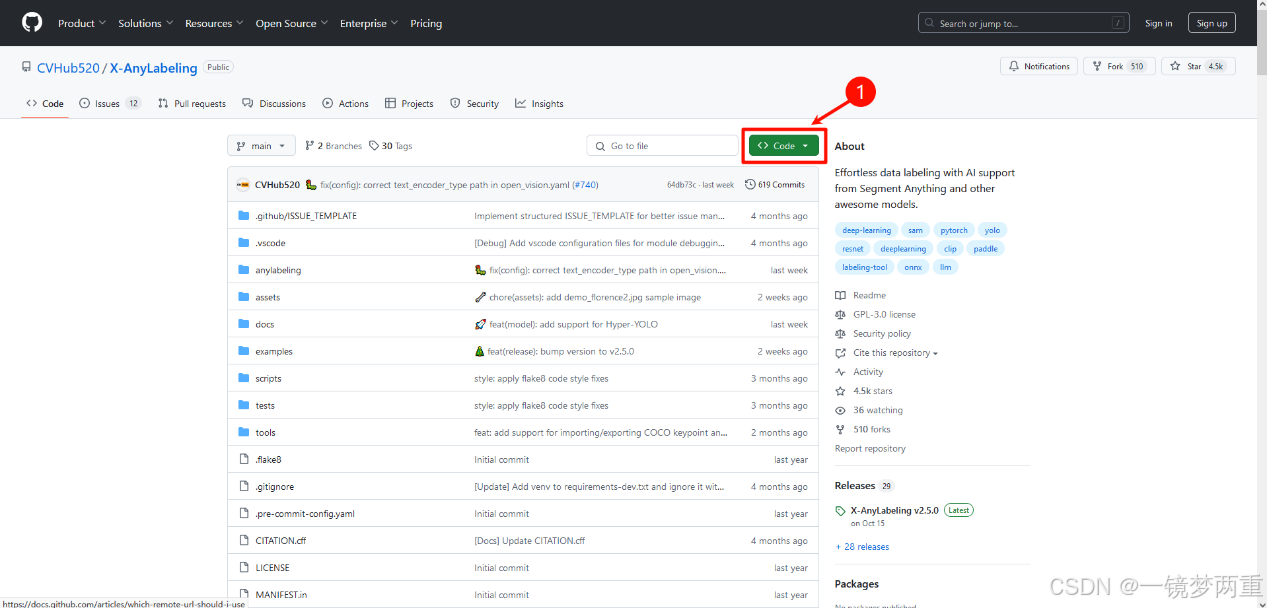The height and width of the screenshot is (608, 1267).
Task: Click the Pricing link
Action: coord(426,23)
